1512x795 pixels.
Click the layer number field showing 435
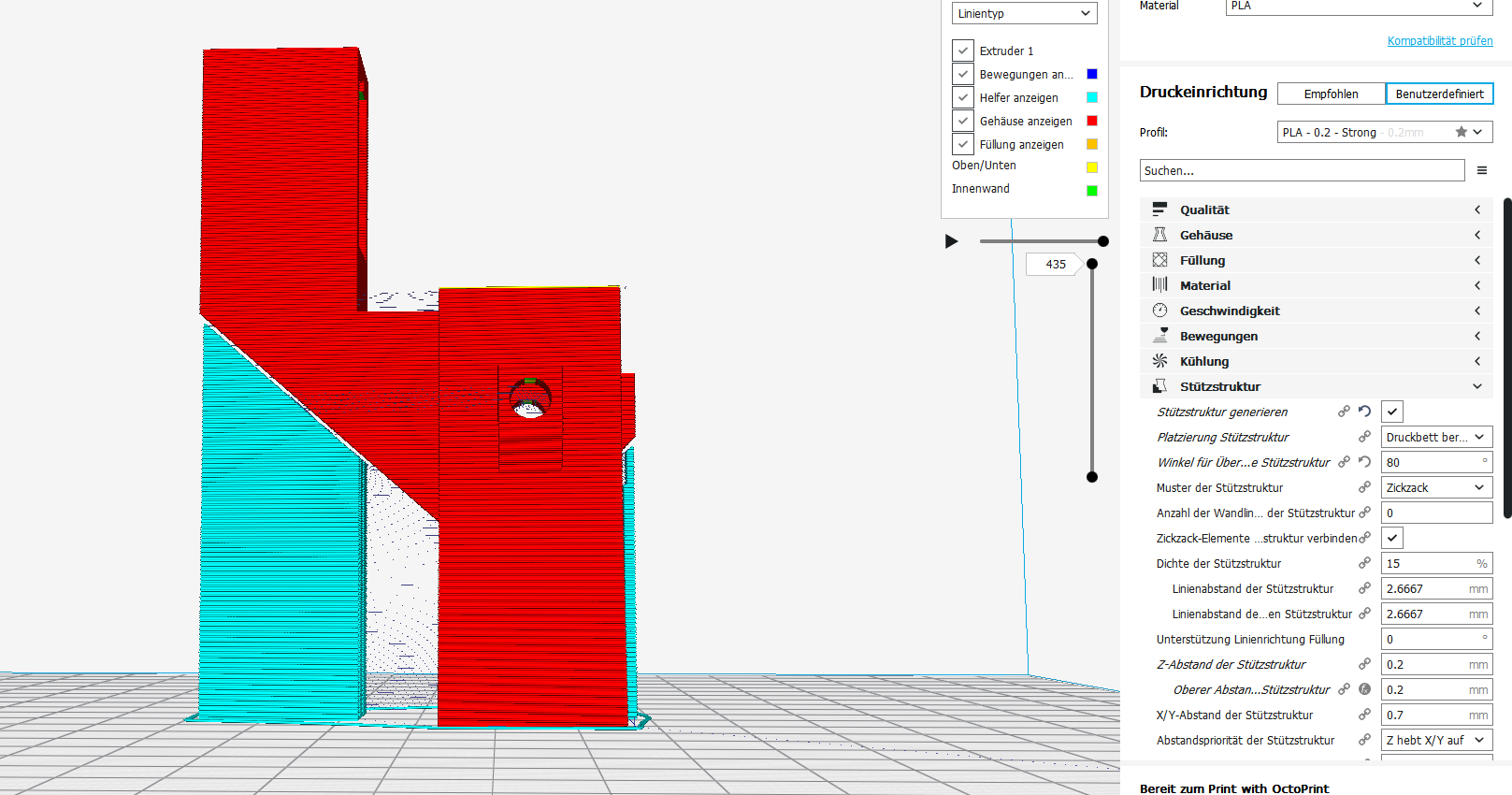pyautogui.click(x=1056, y=264)
